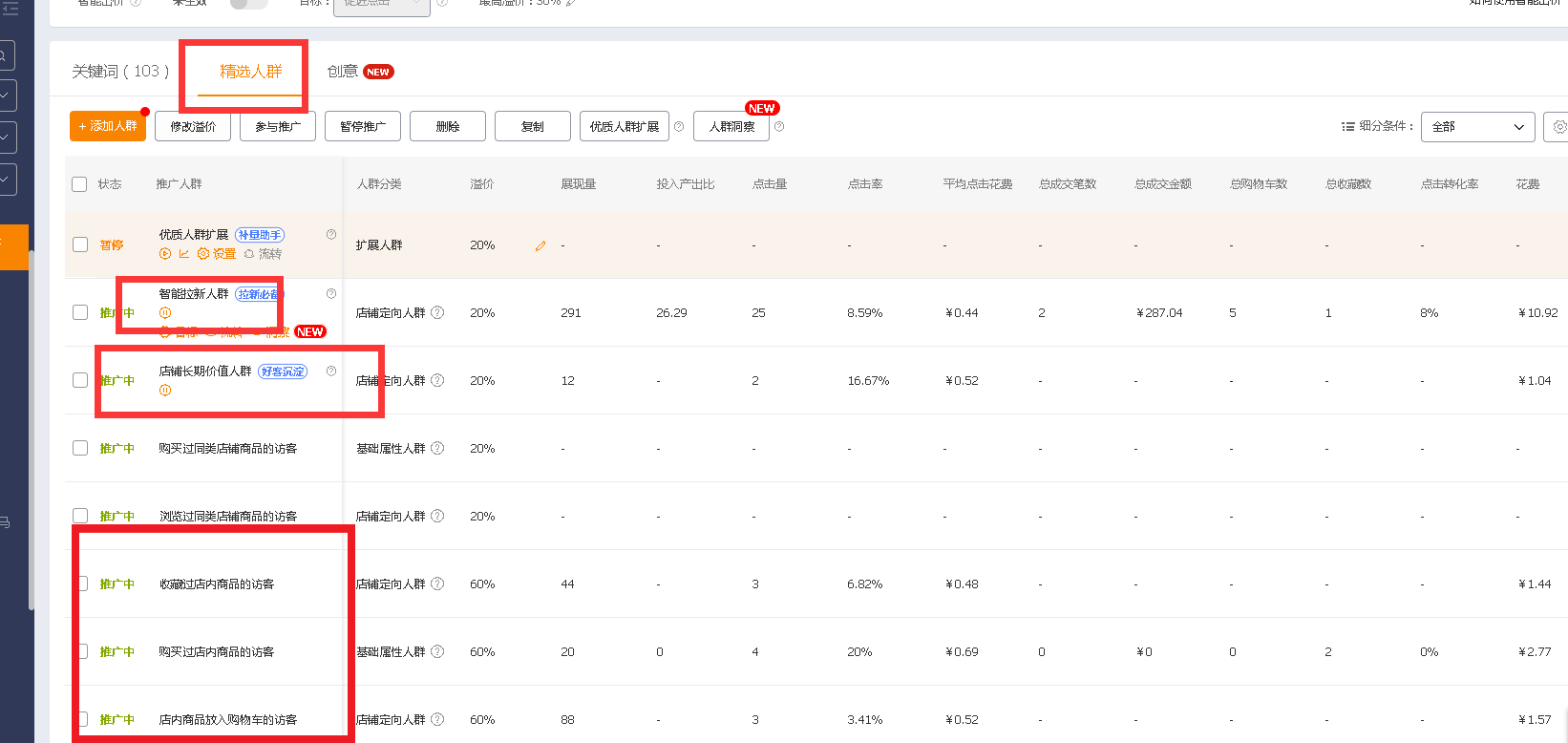Check the box for 优质人群扩展 row

[80, 244]
